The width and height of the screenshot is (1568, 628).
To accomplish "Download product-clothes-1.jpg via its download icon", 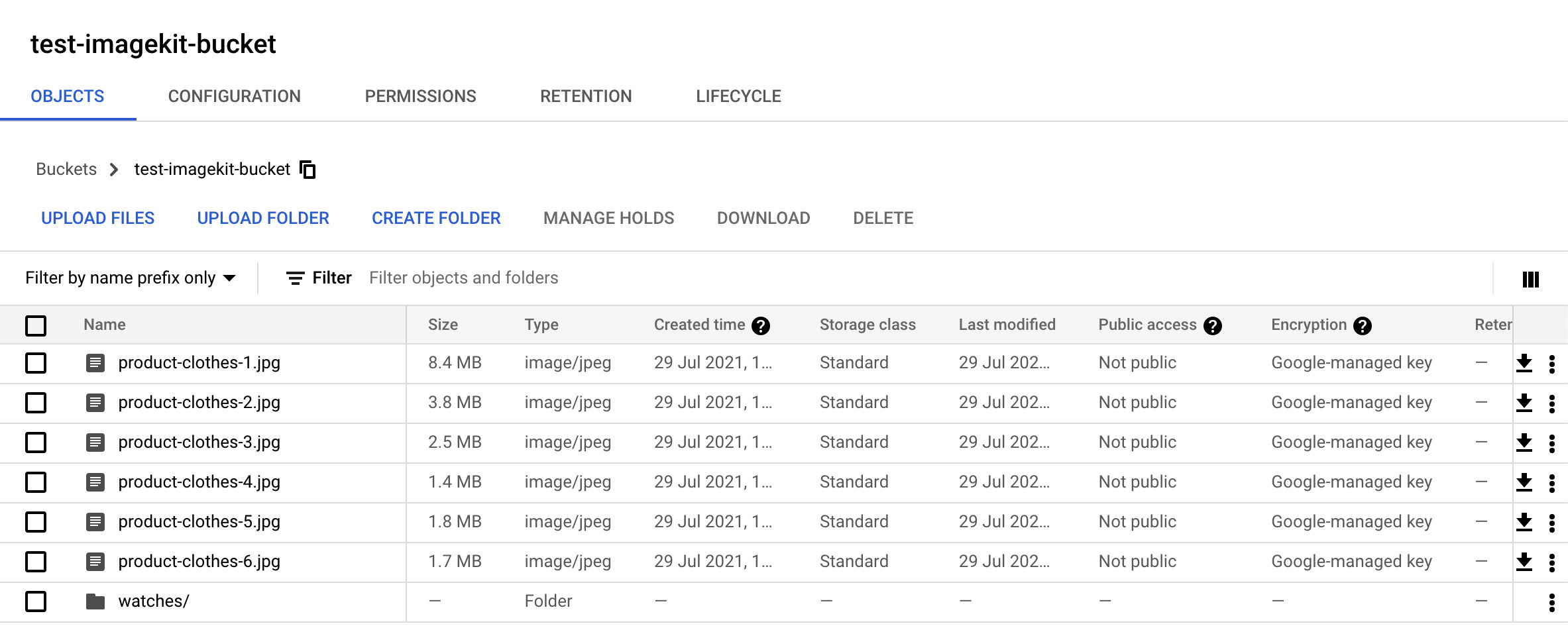I will click(x=1524, y=363).
